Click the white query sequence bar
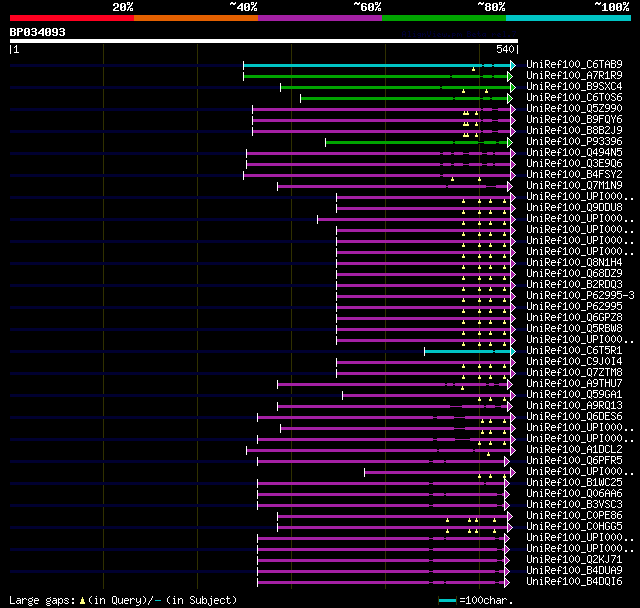This screenshot has width=640, height=608. (264, 41)
